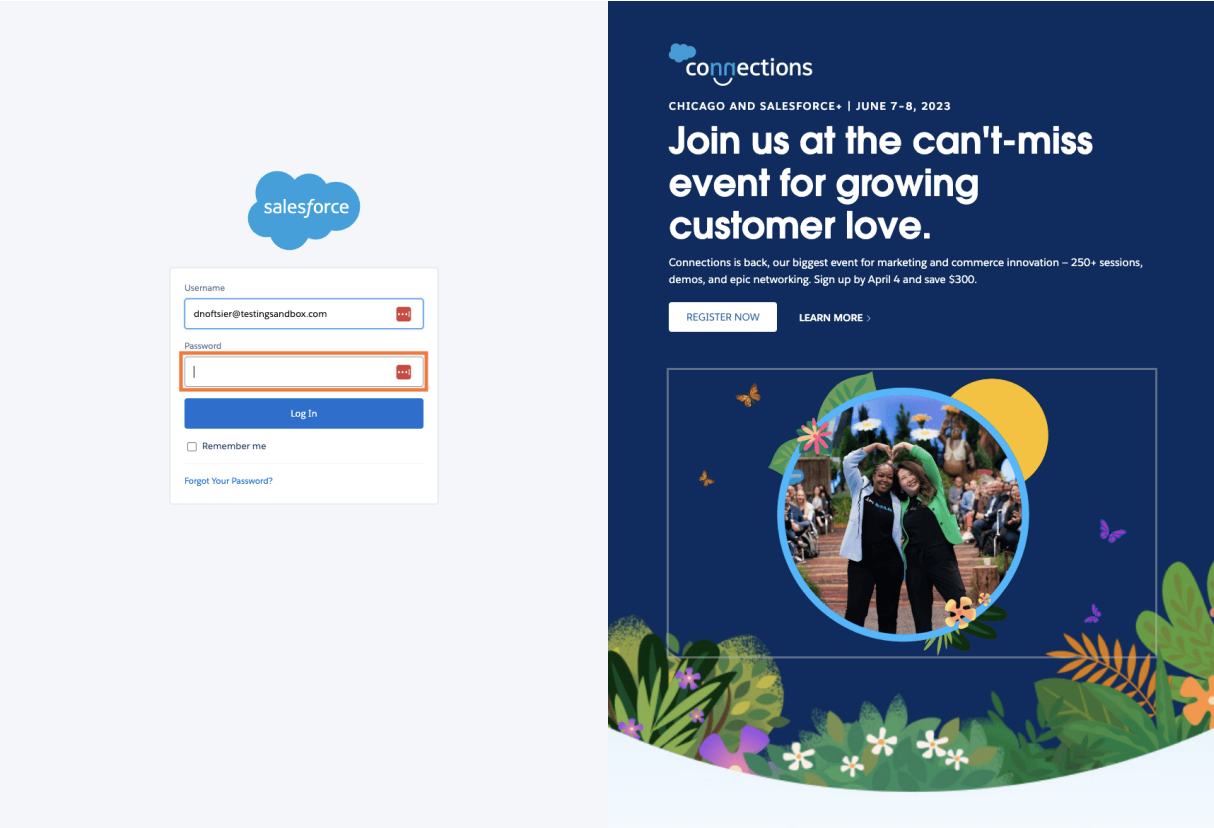Click the 'Connections is back' description text
The height and width of the screenshot is (828, 1214).
click(x=906, y=271)
